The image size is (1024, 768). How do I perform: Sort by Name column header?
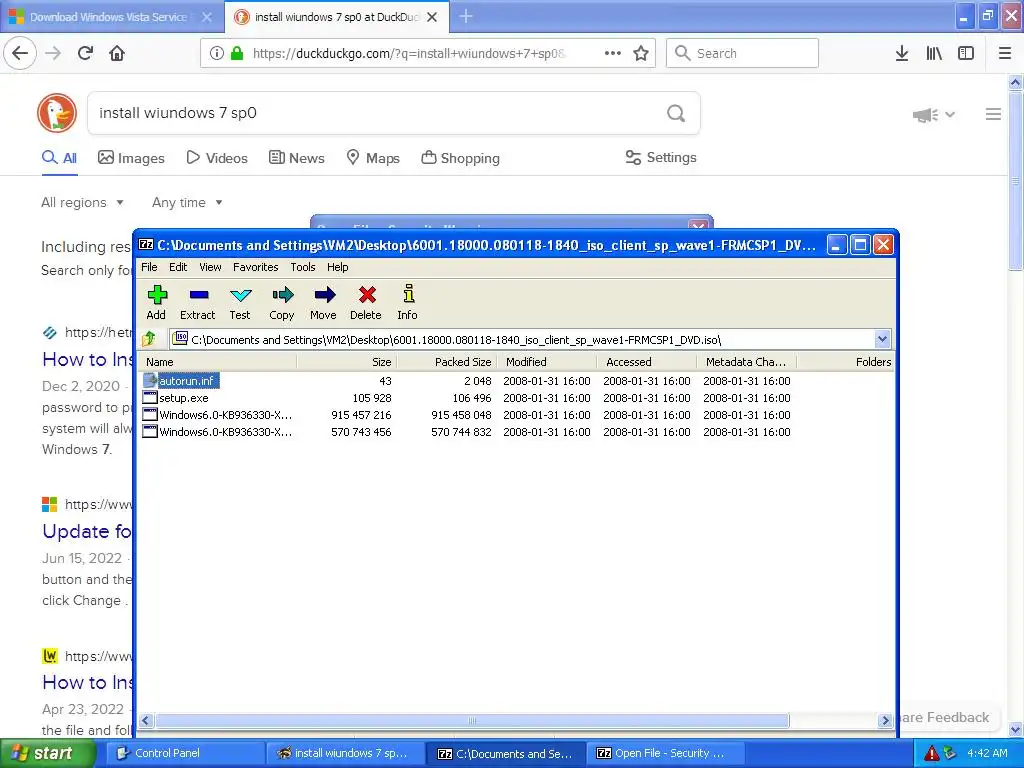pos(217,362)
